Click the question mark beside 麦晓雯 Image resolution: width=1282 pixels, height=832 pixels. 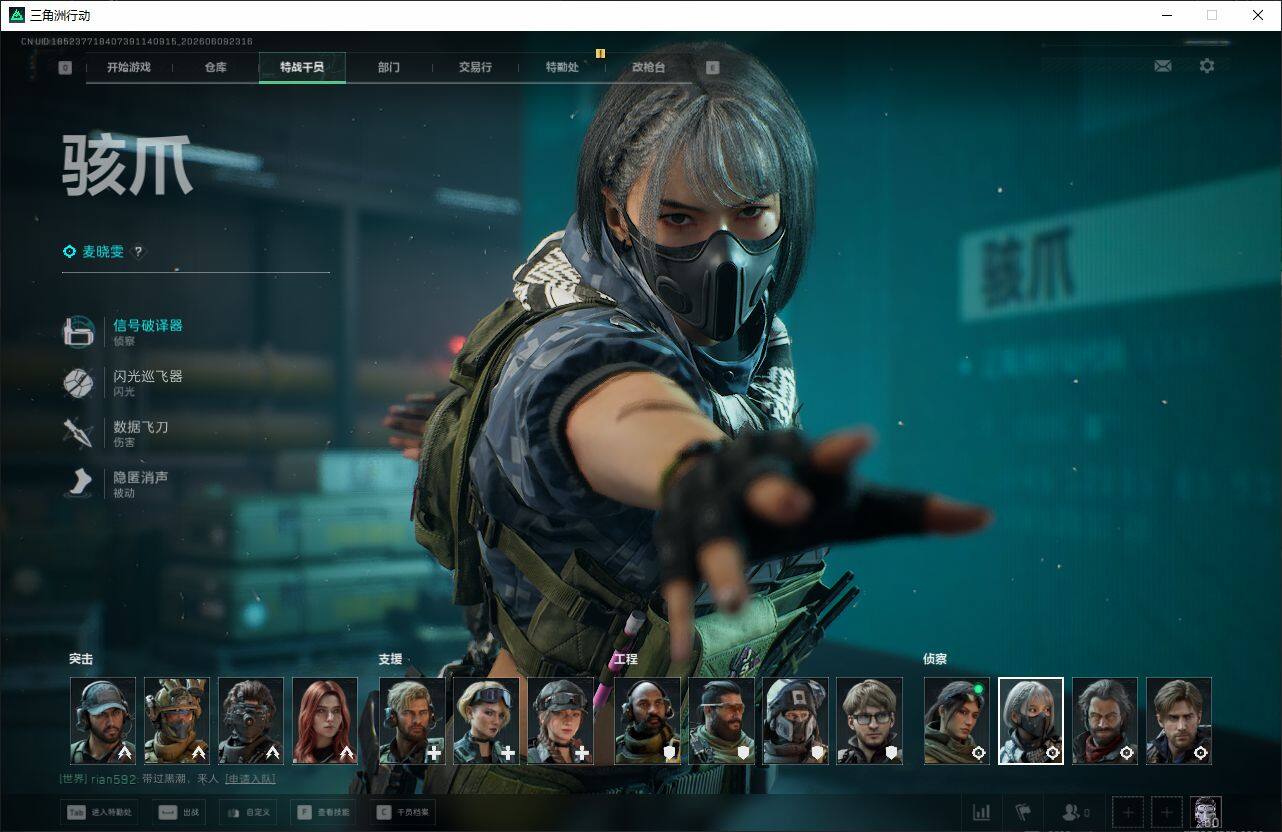(138, 252)
